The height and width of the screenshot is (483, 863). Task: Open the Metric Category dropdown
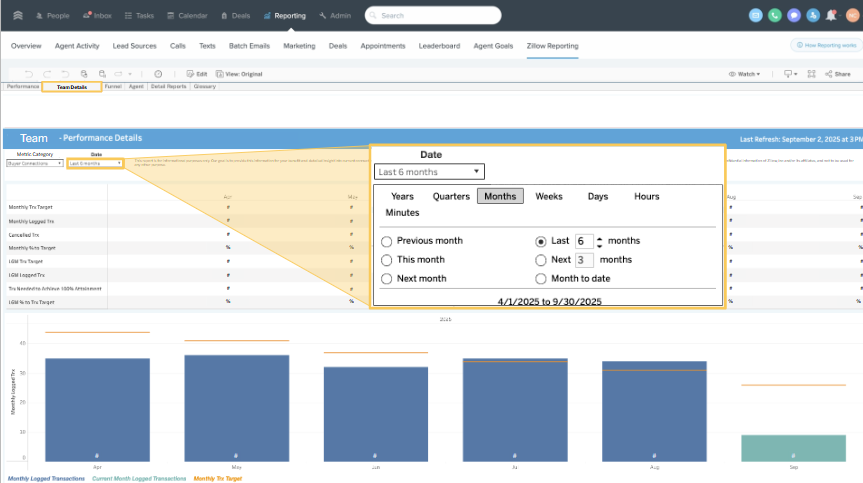coord(34,163)
